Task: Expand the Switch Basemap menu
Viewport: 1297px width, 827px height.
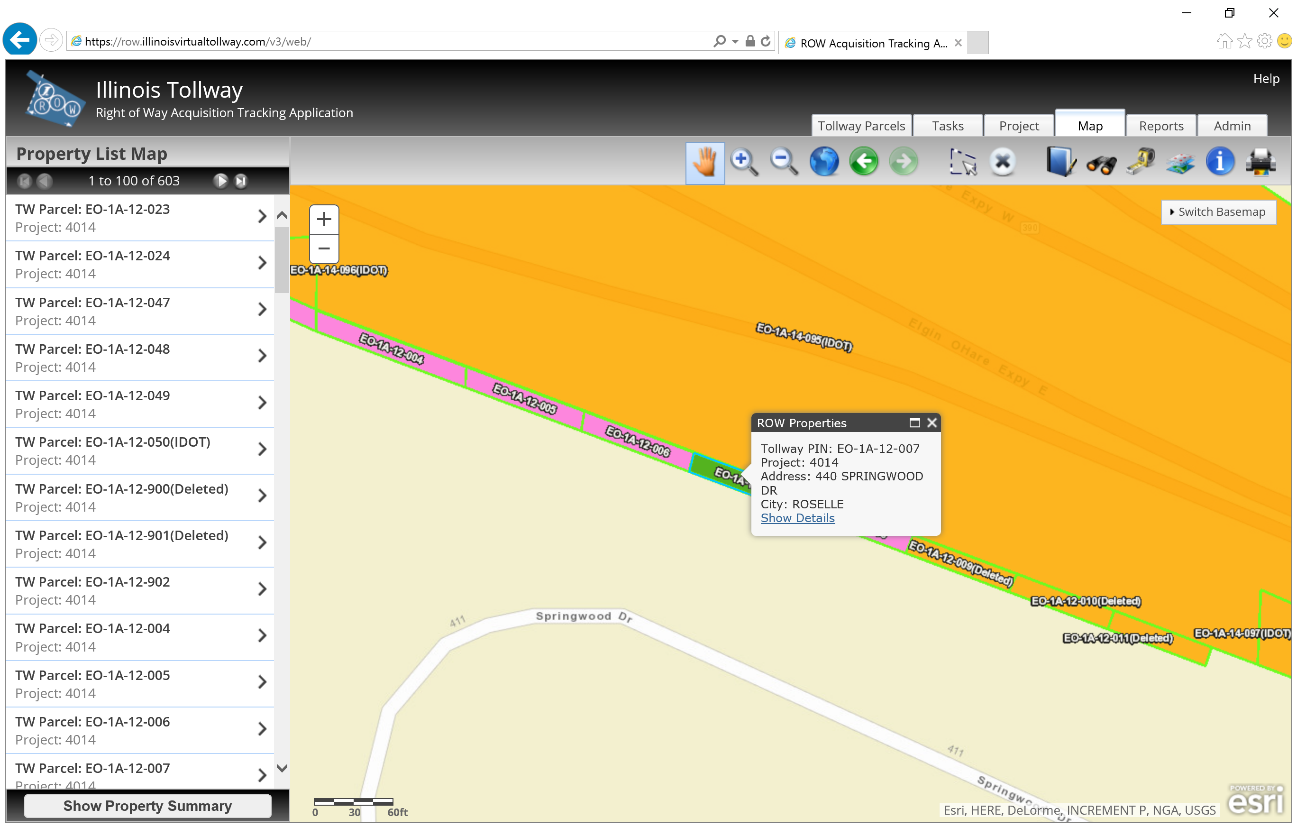Action: pos(1219,212)
